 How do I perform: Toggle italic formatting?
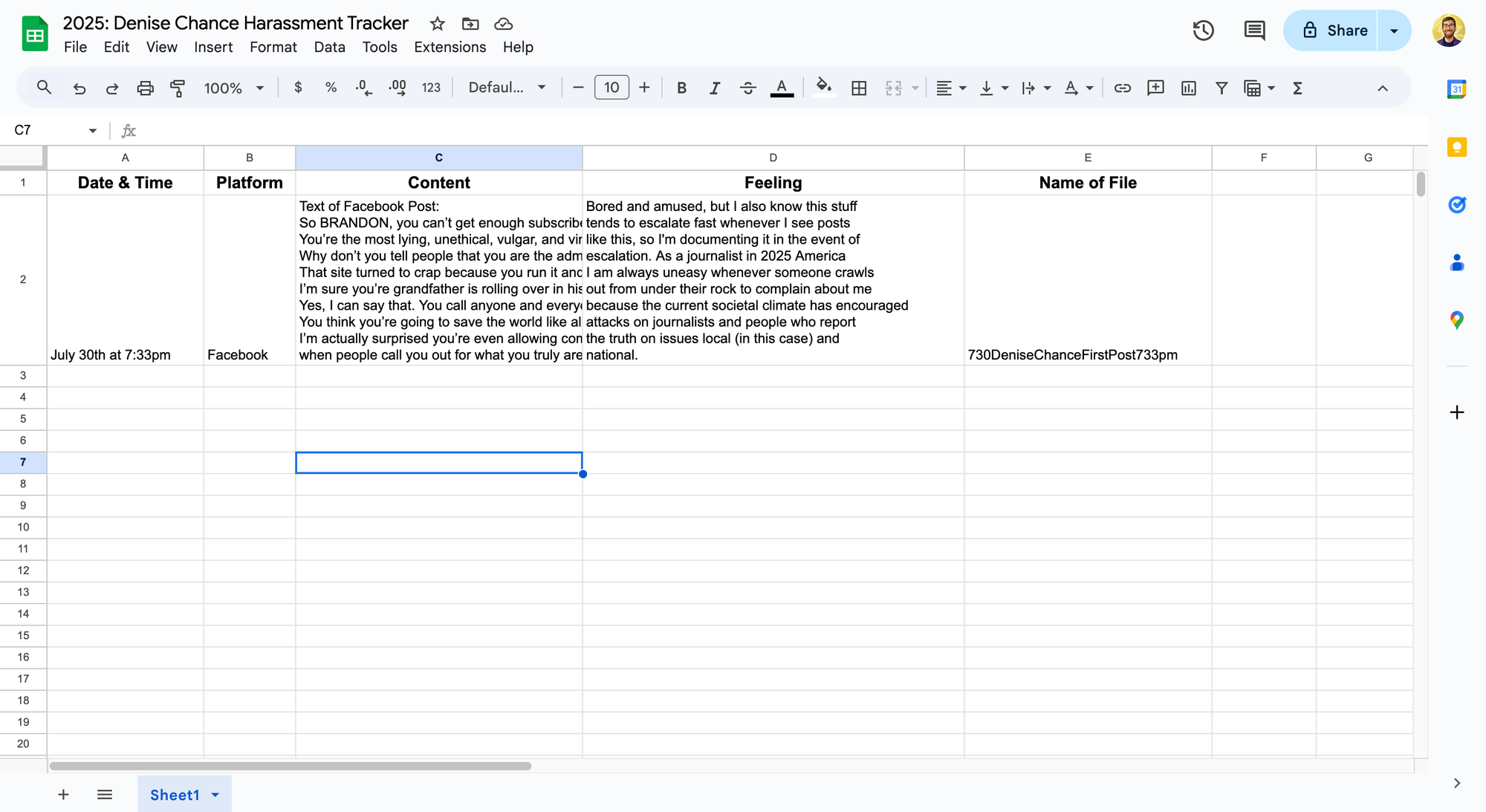[714, 88]
